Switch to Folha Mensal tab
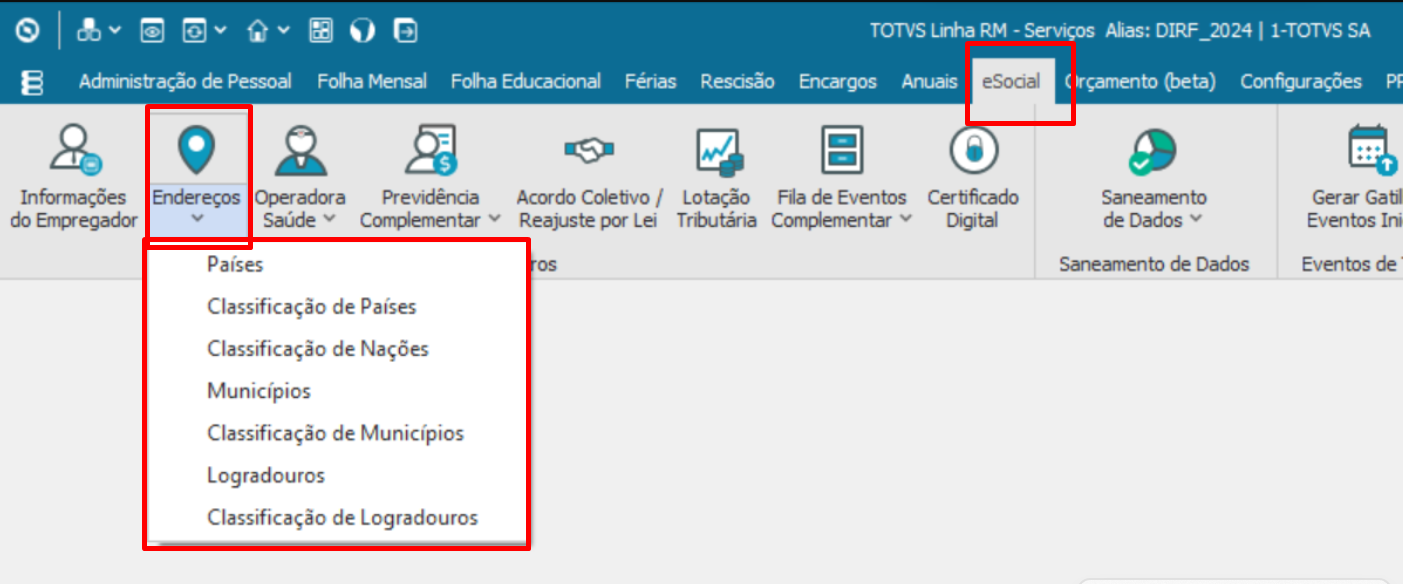Screen dimensions: 1403x584 click(x=372, y=82)
